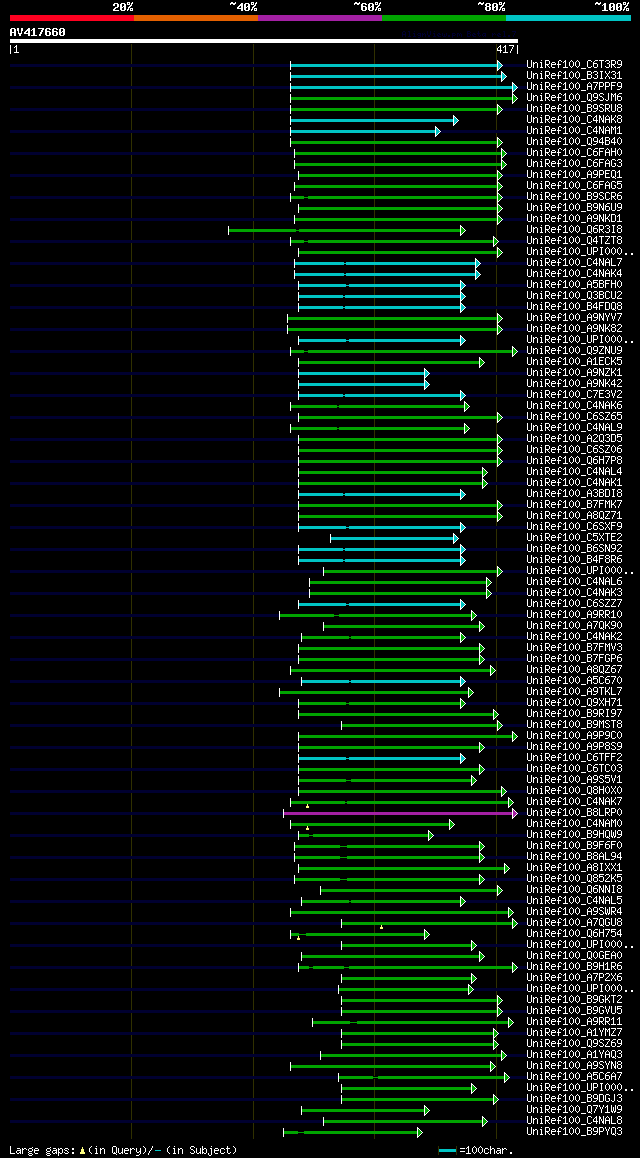
Task: Select the UniRef100_Q9XH71 label
Action: 574,703
